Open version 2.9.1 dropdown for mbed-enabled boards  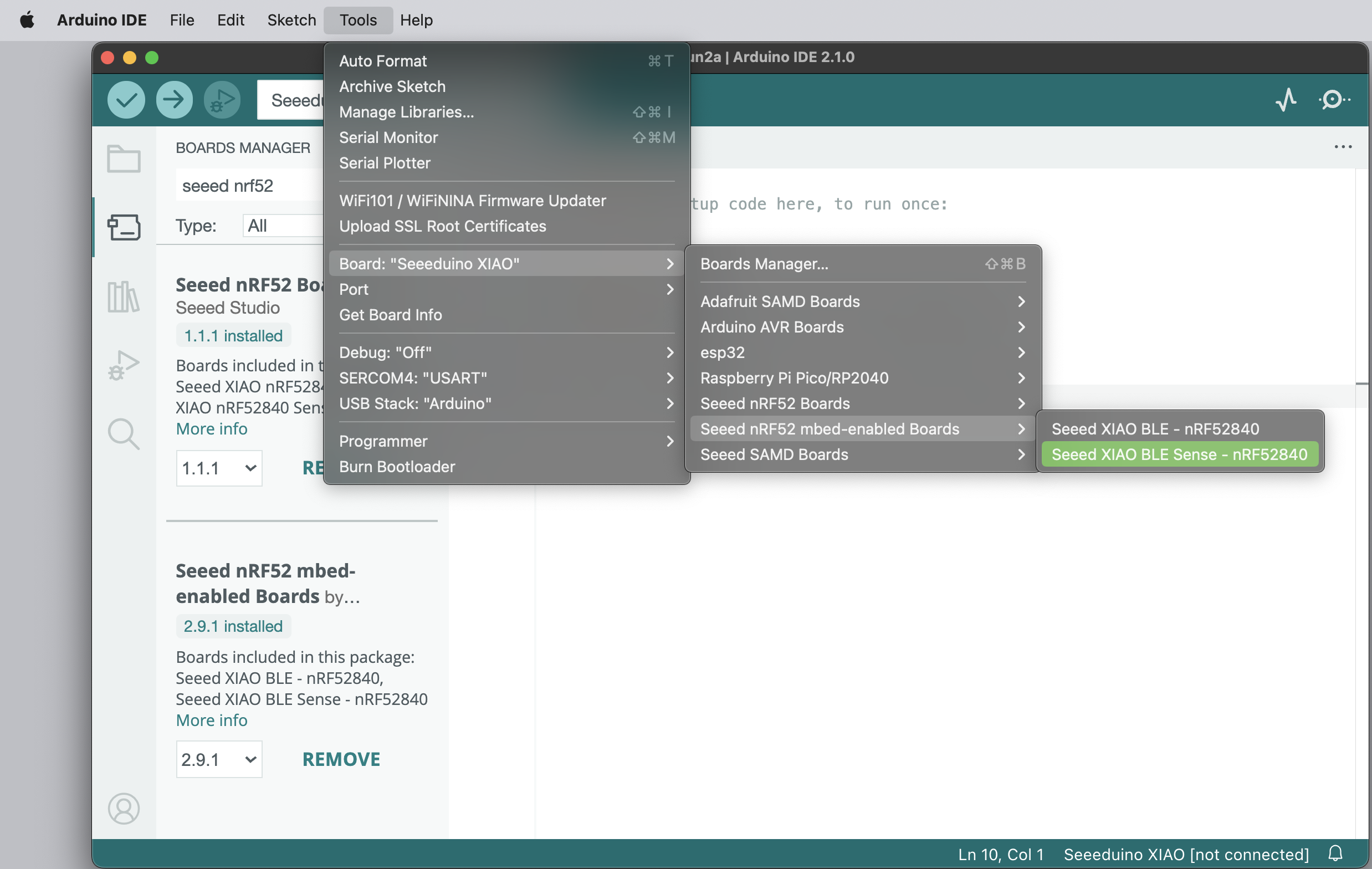coord(219,760)
